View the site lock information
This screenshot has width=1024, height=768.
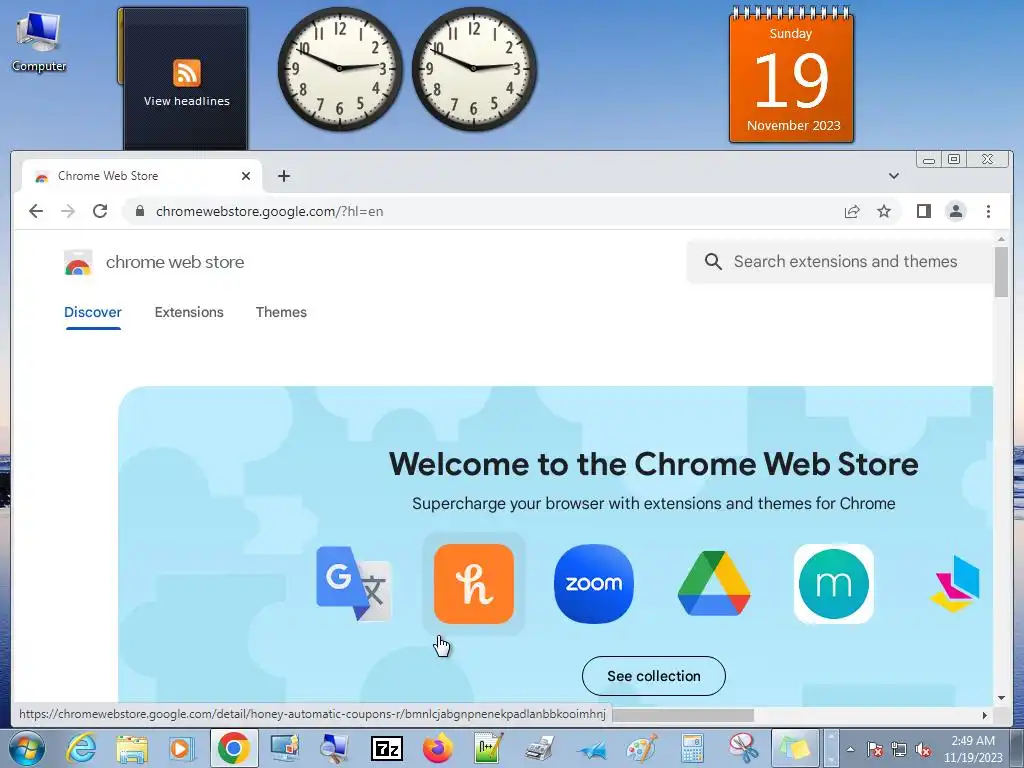pyautogui.click(x=139, y=211)
